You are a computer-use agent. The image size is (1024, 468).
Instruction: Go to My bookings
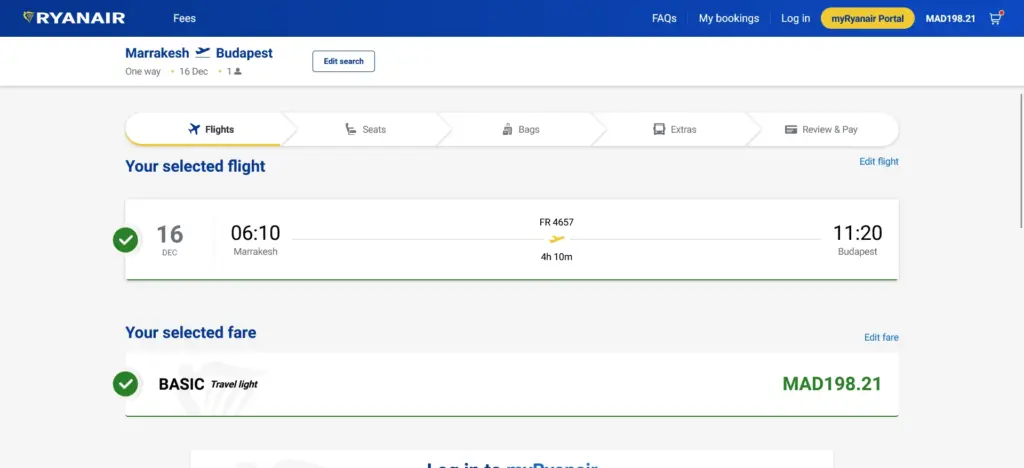(x=729, y=18)
